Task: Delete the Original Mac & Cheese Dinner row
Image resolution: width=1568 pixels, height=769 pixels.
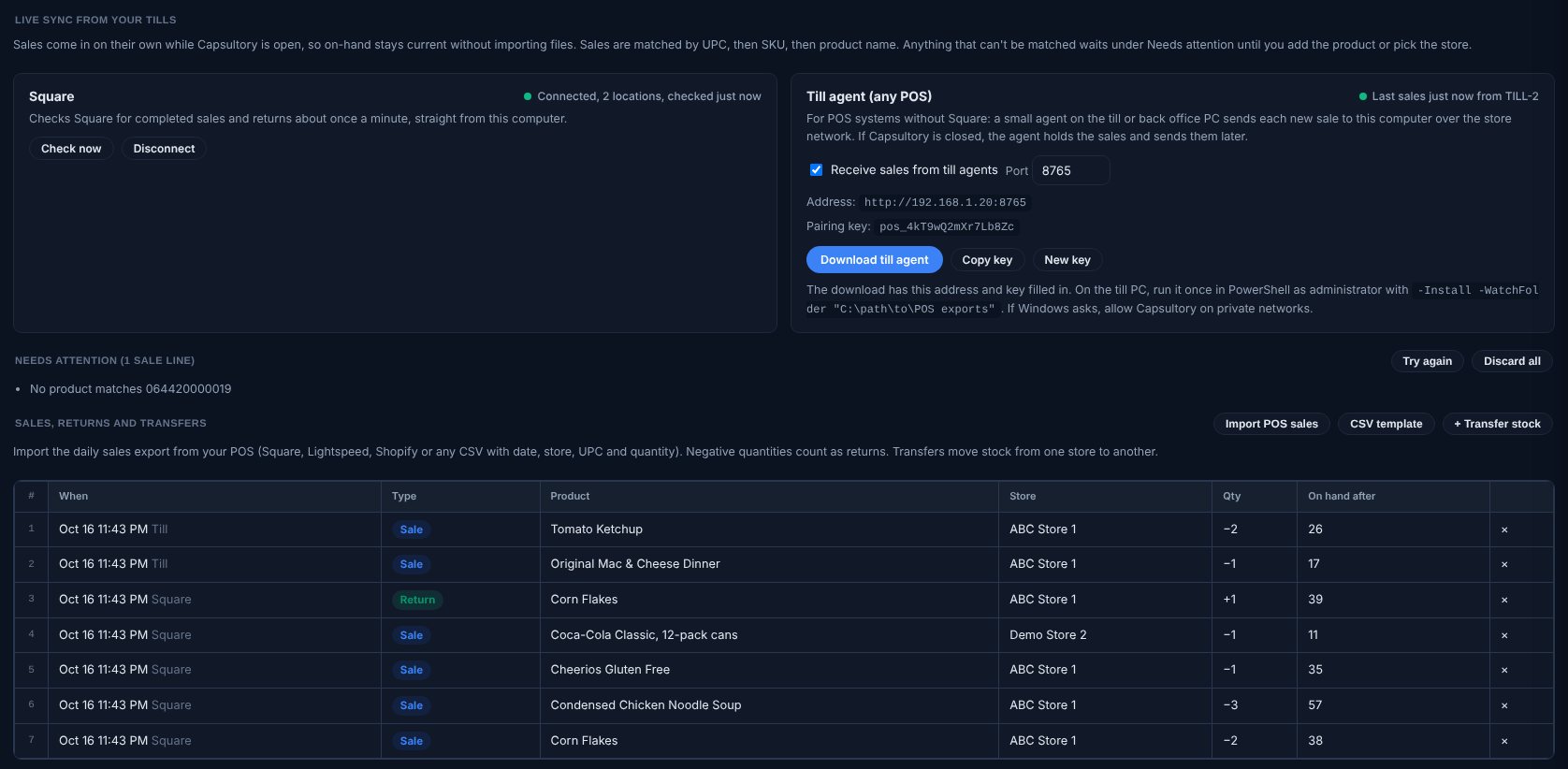Action: click(1504, 564)
